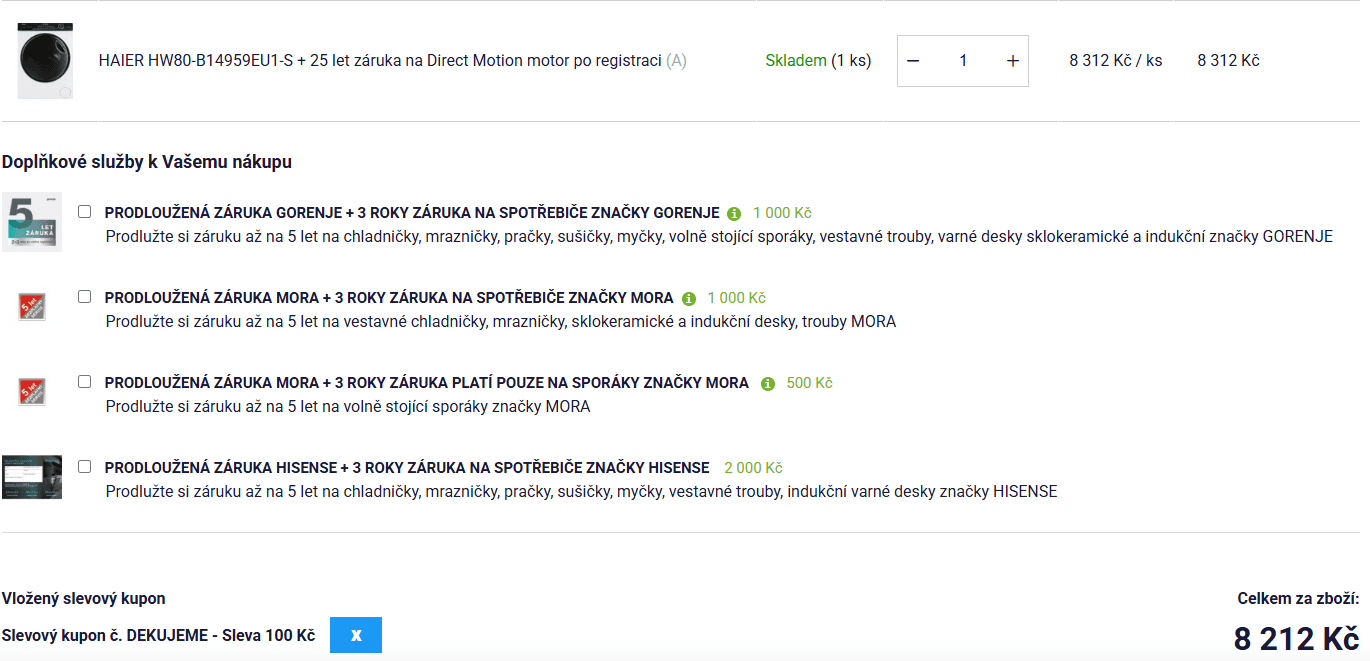Enable the Gorenje extended warranty checkbox

click(x=85, y=212)
